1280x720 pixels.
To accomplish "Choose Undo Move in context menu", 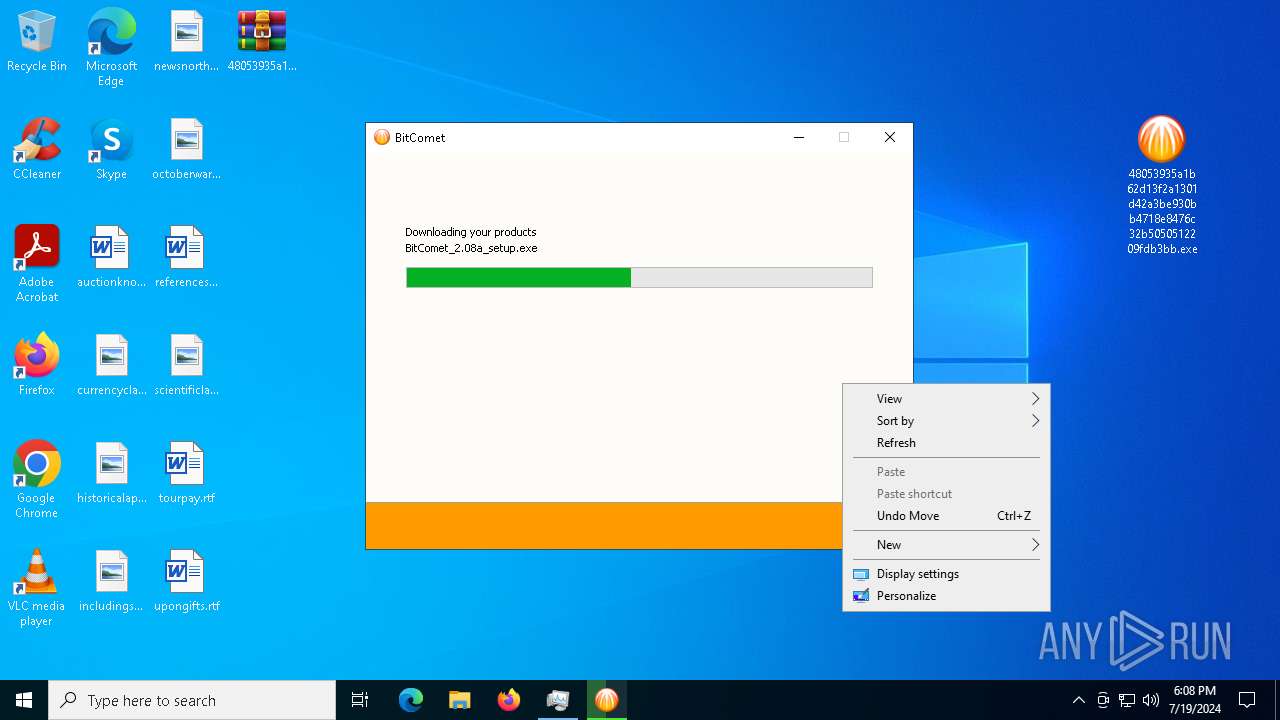I will coord(946,516).
